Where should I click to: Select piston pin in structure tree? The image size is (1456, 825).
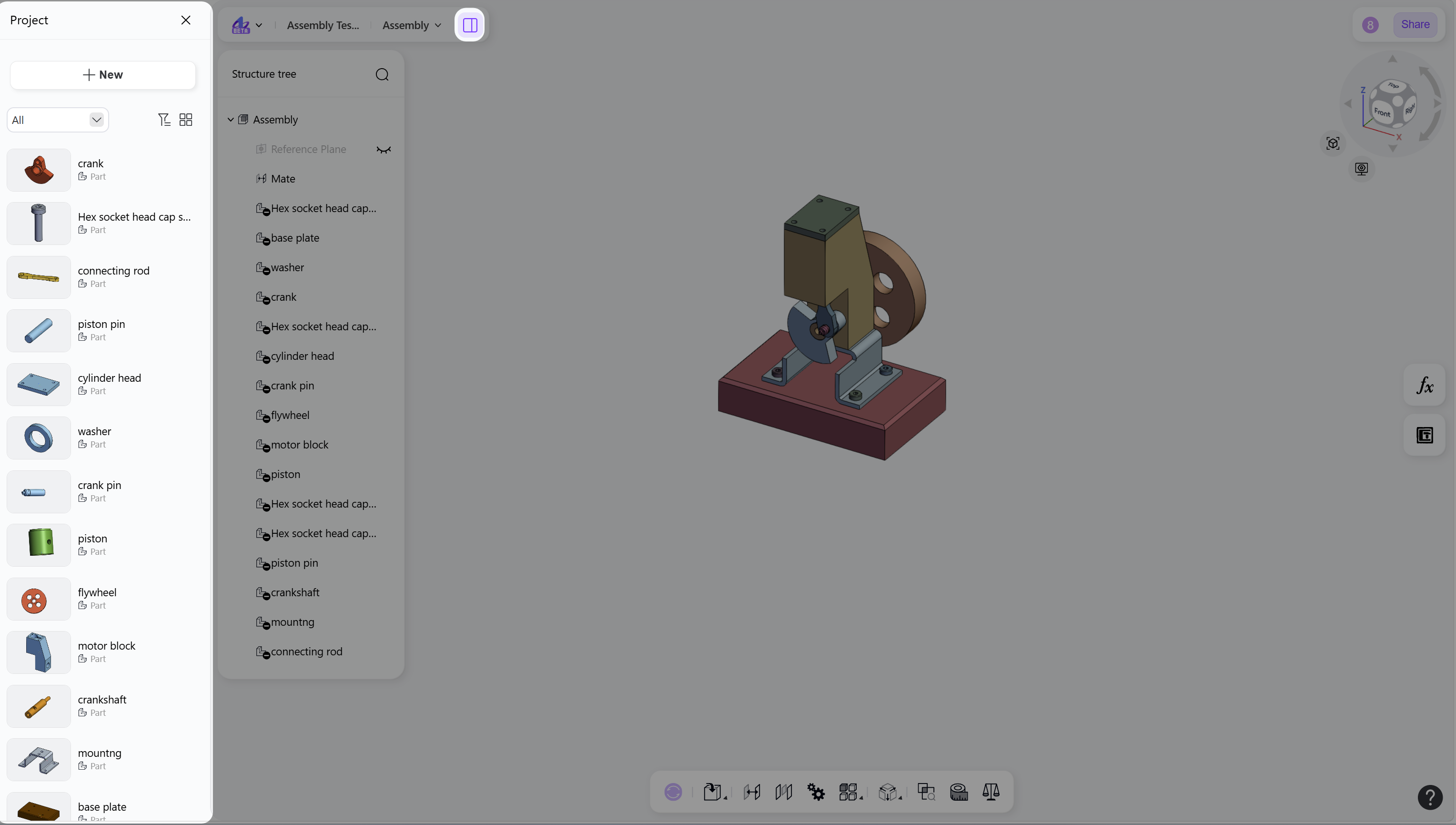click(294, 563)
